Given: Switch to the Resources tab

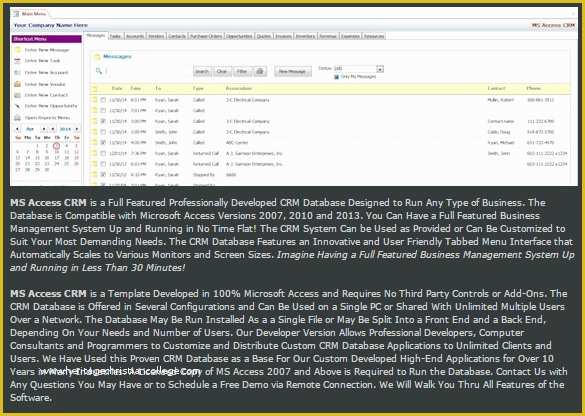Looking at the screenshot, I should pyautogui.click(x=373, y=36).
